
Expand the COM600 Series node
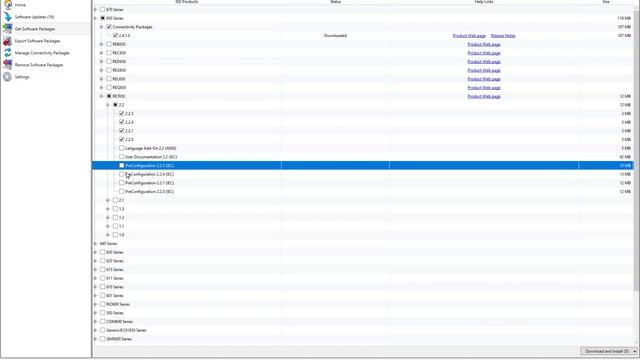[x=96, y=322]
